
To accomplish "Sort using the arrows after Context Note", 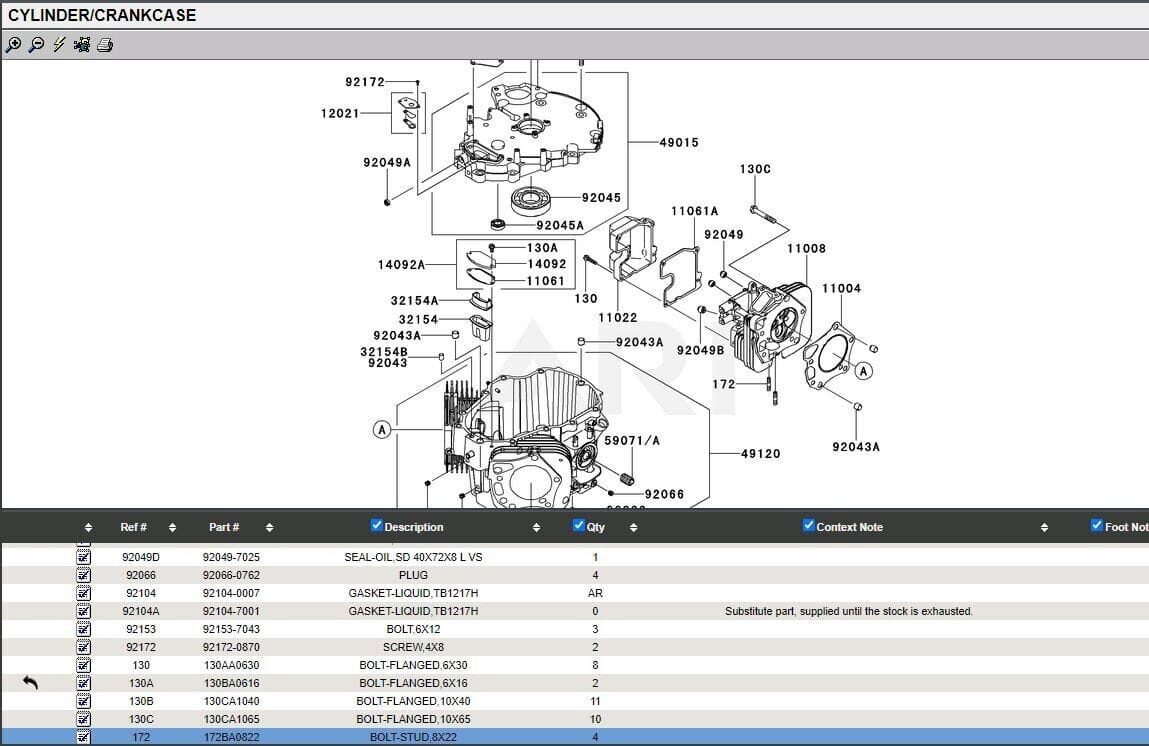I will [x=1044, y=528].
